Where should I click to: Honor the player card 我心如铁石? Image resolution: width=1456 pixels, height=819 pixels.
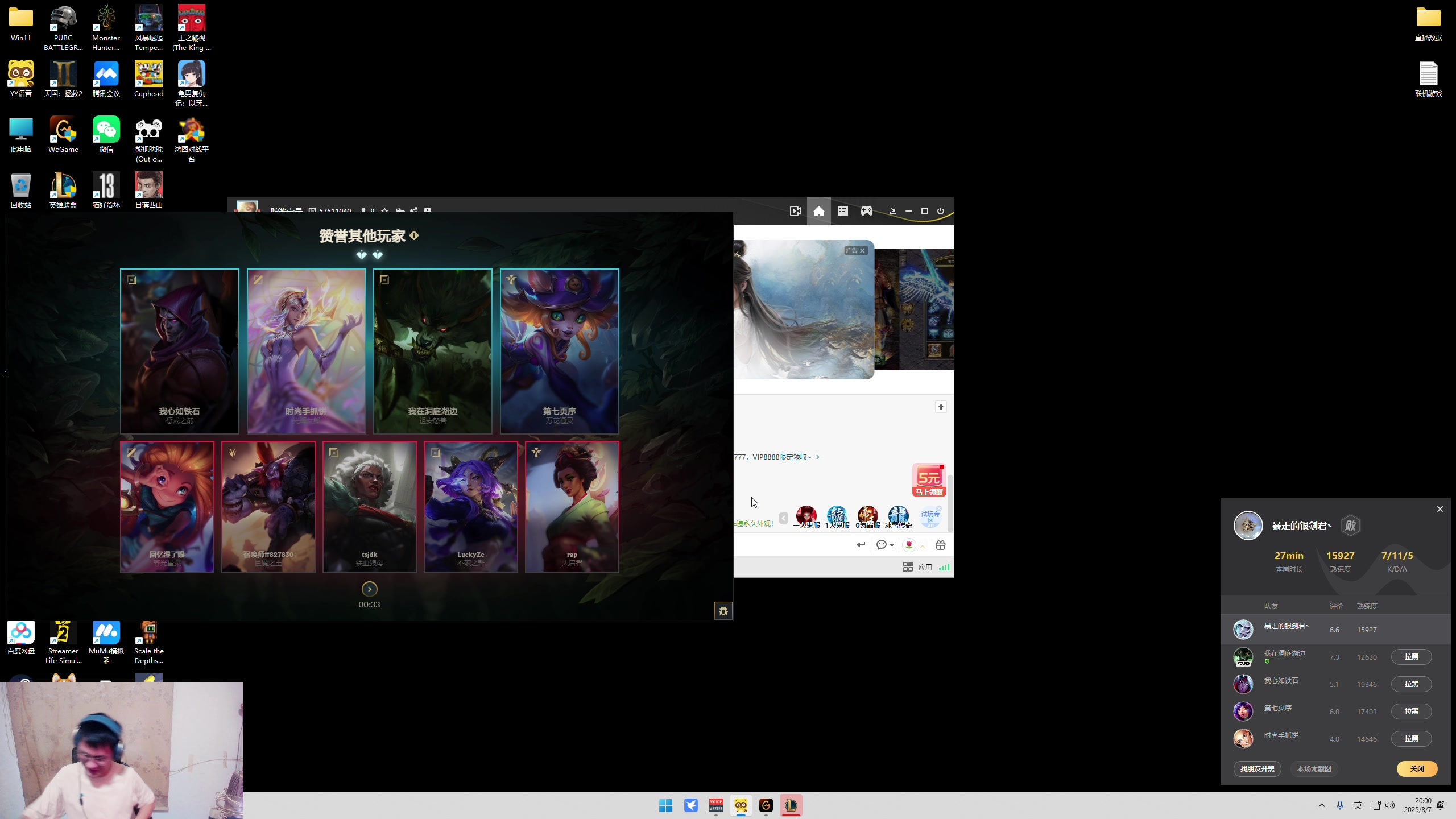tap(180, 351)
